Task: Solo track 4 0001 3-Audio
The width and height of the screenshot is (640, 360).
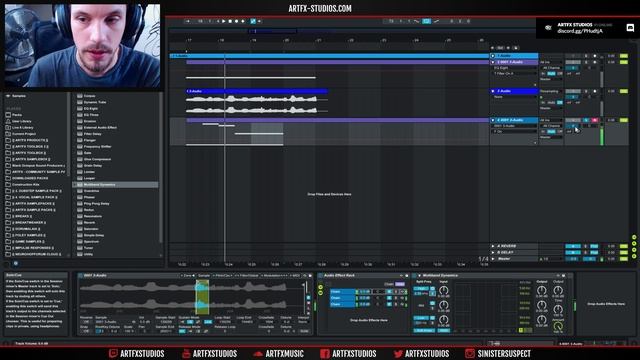Action: 586,120
